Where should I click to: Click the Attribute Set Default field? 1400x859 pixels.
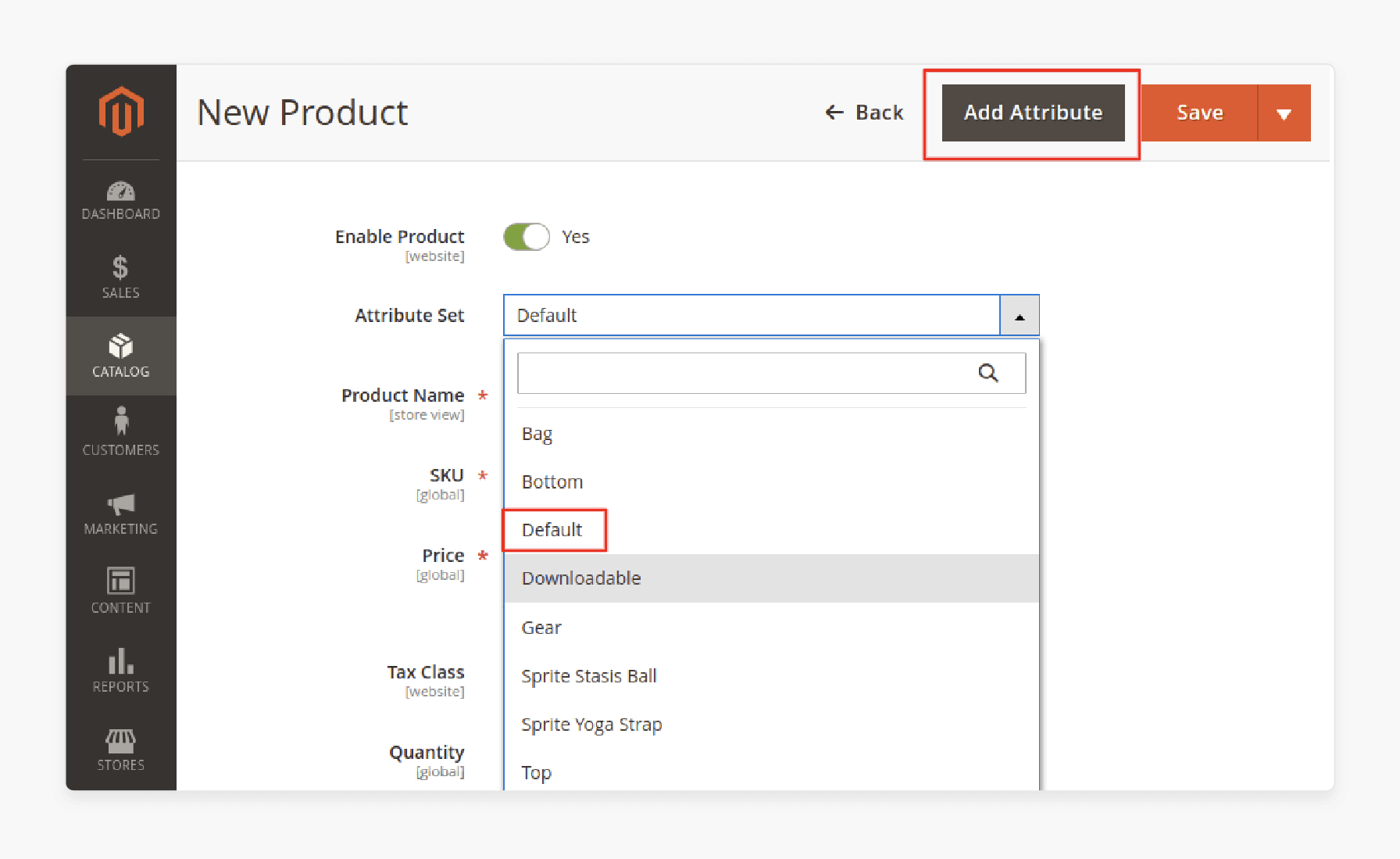pyautogui.click(x=752, y=316)
